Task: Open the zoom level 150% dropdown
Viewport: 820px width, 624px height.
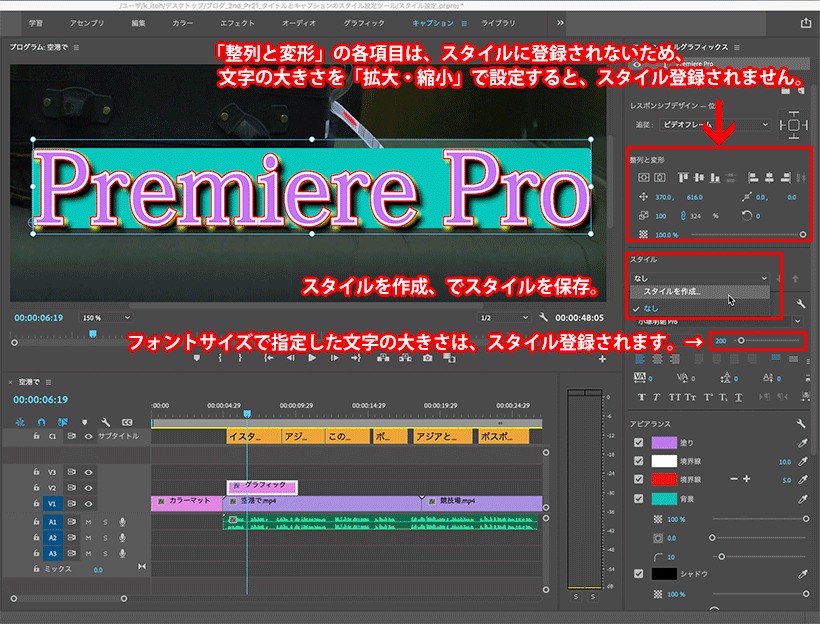Action: [106, 317]
